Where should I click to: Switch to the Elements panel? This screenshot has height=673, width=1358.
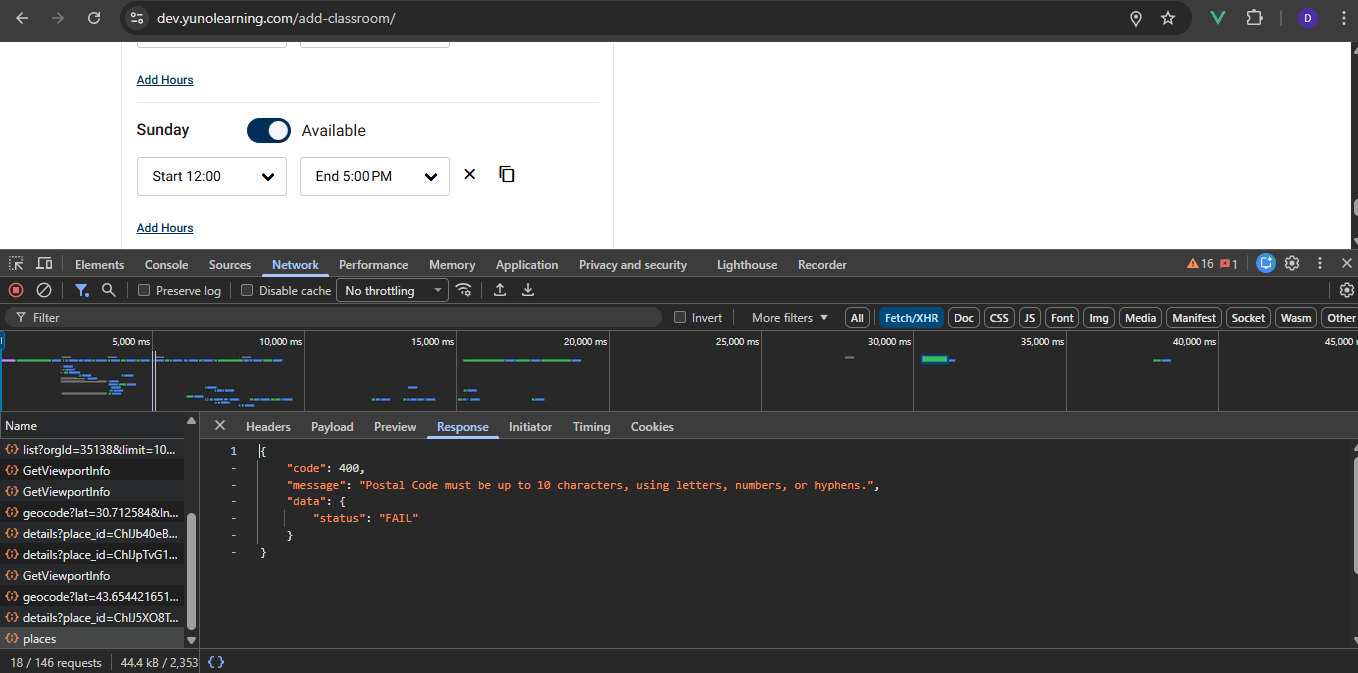(x=100, y=264)
